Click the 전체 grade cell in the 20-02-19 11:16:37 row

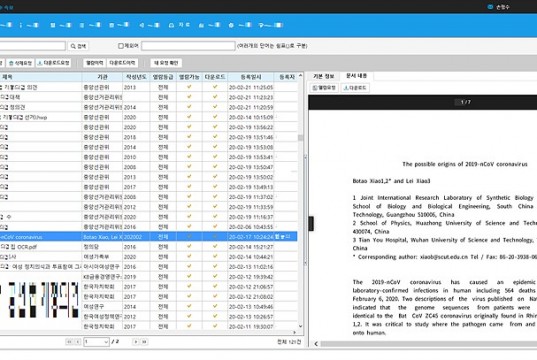163,217
